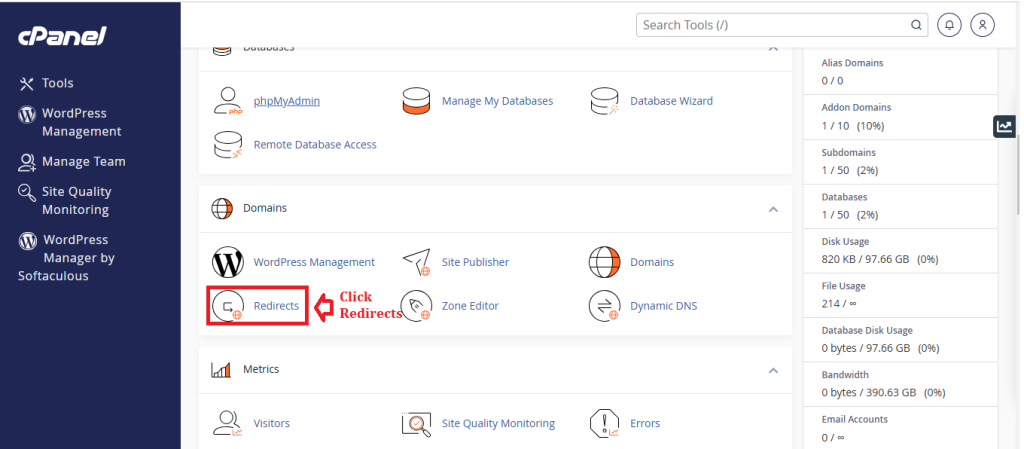This screenshot has width=1024, height=449.
Task: Click the Manage My Databases icon
Action: pyautogui.click(x=416, y=101)
